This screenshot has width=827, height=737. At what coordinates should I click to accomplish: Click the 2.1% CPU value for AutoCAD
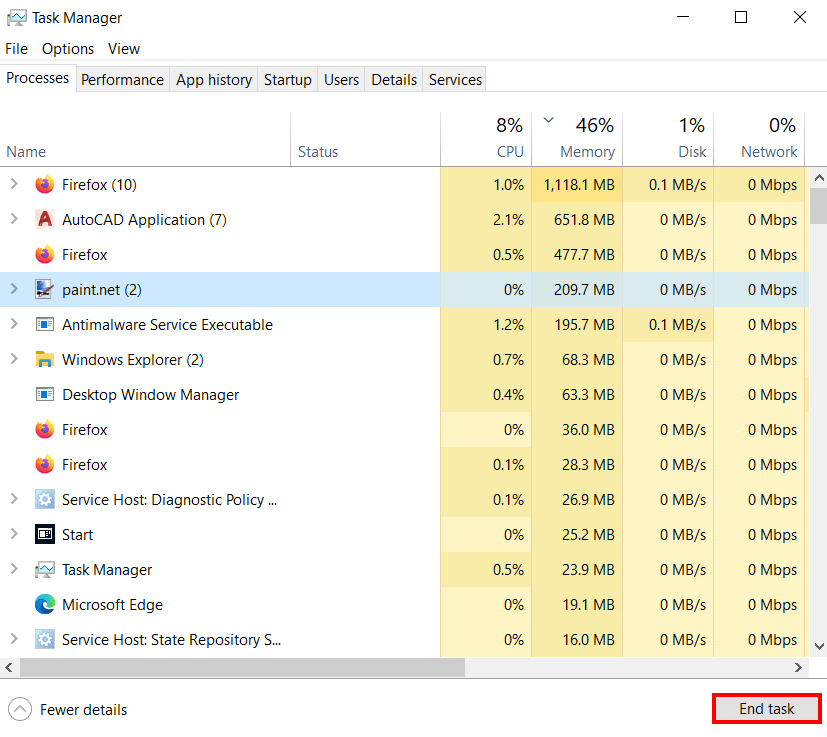coord(508,219)
